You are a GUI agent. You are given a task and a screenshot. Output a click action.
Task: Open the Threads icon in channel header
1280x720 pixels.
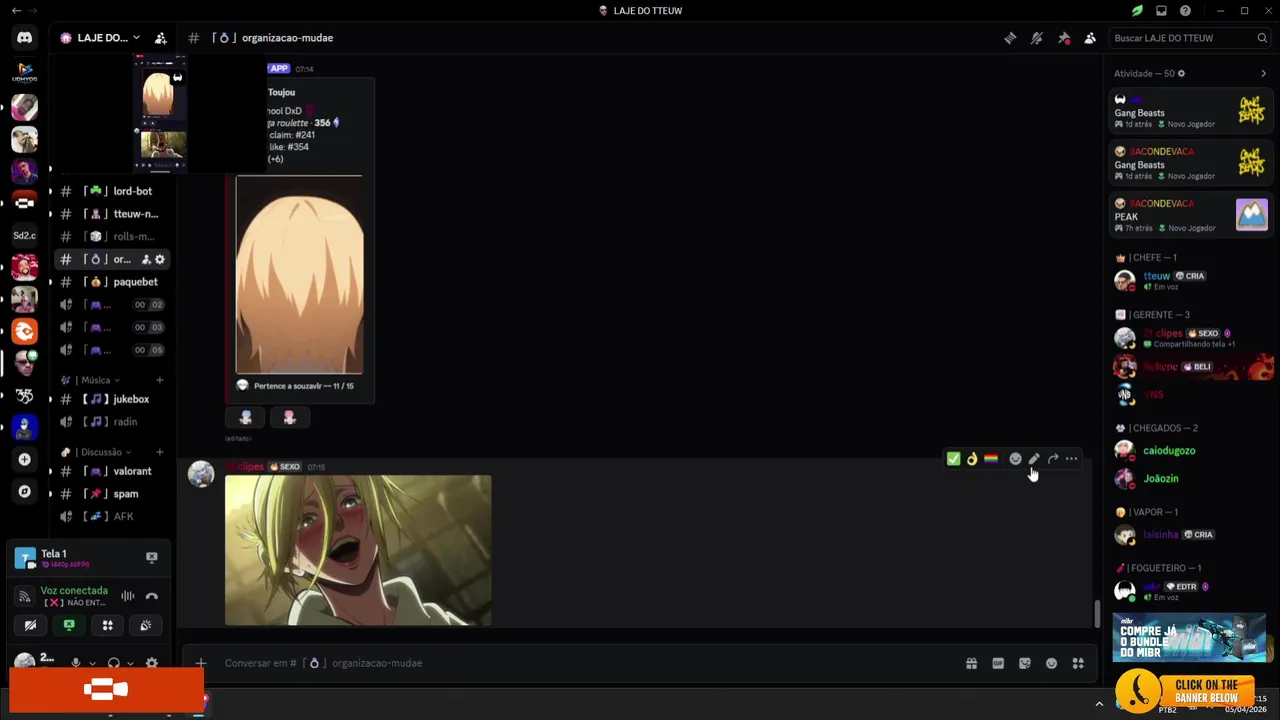[1010, 38]
